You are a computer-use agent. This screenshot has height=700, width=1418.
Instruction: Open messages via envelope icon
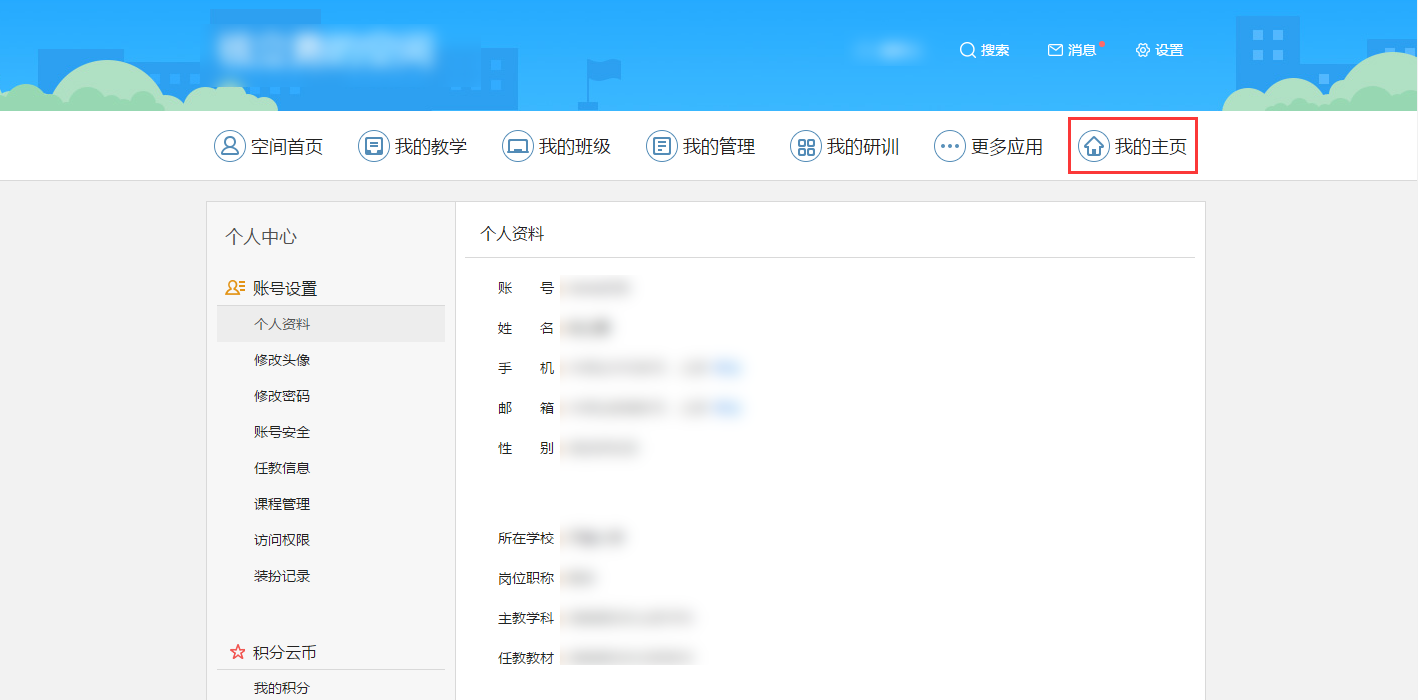tap(1055, 50)
